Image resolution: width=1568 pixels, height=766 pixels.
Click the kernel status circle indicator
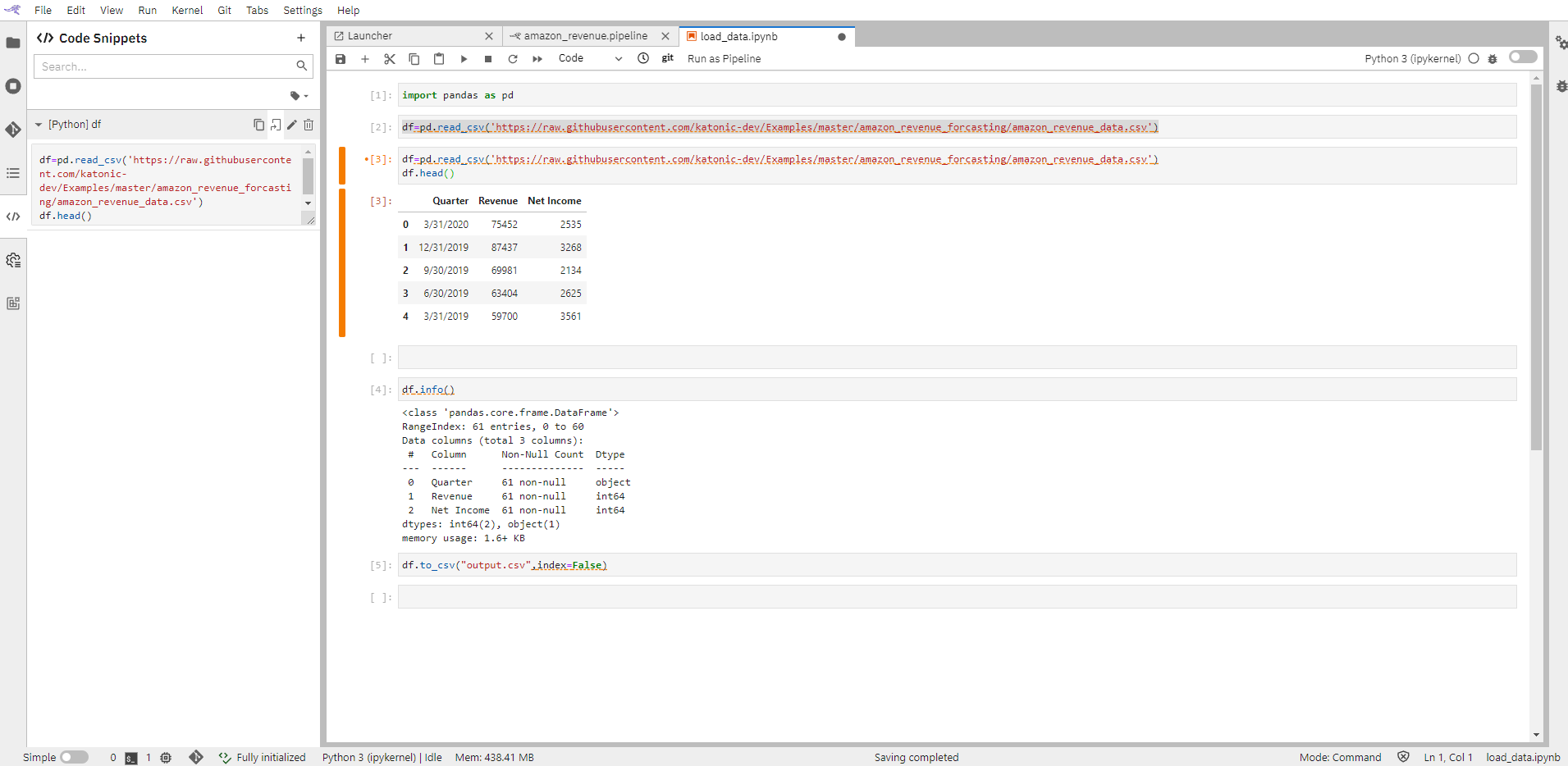coord(1474,59)
